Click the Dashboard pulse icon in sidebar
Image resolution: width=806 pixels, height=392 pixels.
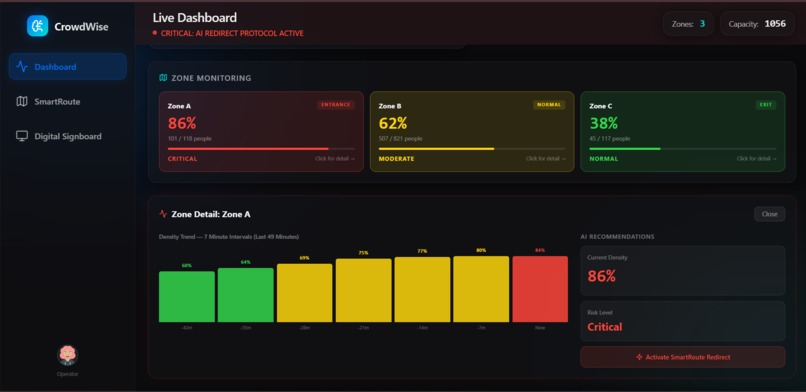pos(22,67)
